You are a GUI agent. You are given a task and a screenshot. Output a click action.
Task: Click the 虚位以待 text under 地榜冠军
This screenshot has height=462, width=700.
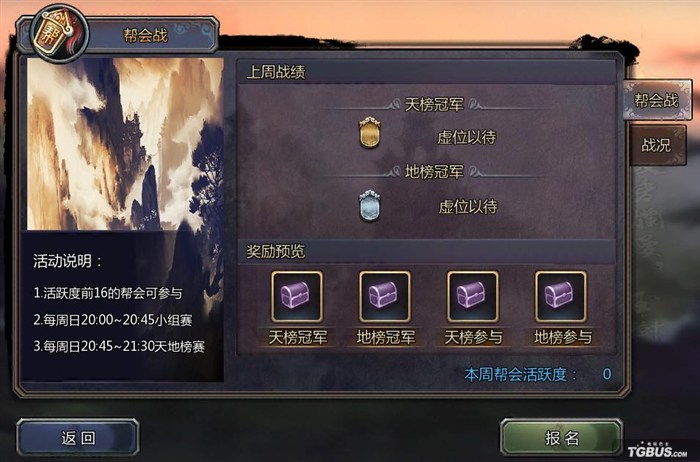pos(468,206)
